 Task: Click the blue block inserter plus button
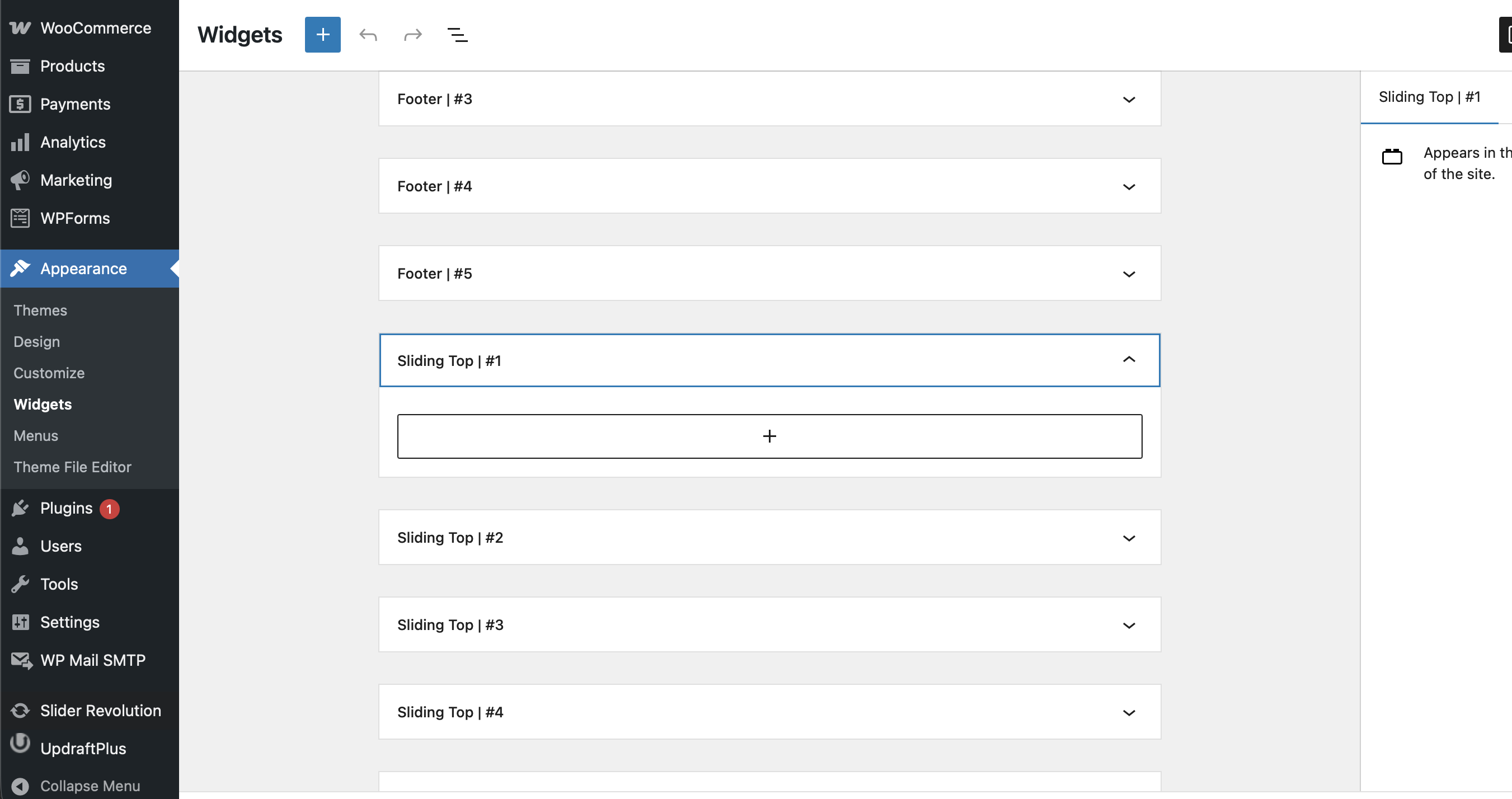pyautogui.click(x=322, y=35)
